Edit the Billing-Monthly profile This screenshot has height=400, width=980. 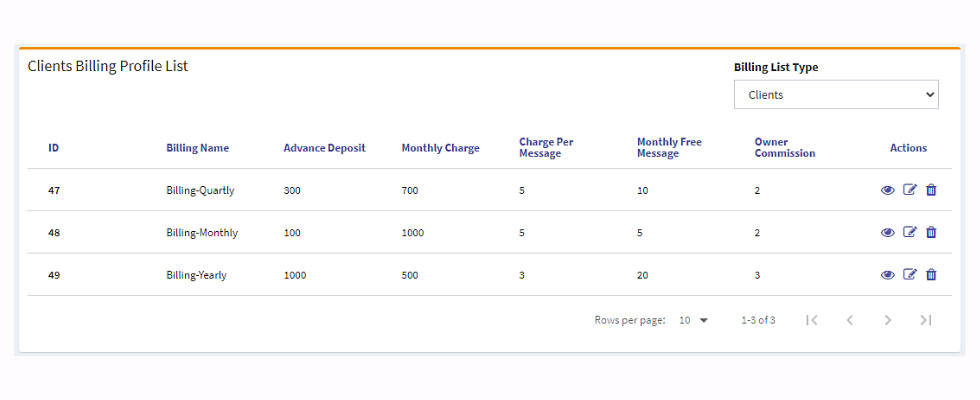pos(909,232)
